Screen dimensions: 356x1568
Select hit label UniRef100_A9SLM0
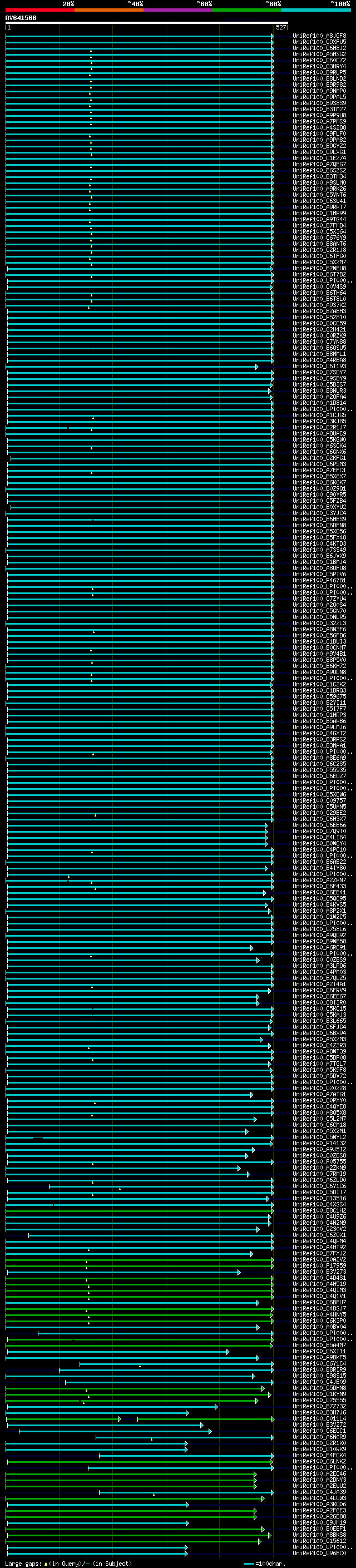pyautogui.click(x=319, y=182)
